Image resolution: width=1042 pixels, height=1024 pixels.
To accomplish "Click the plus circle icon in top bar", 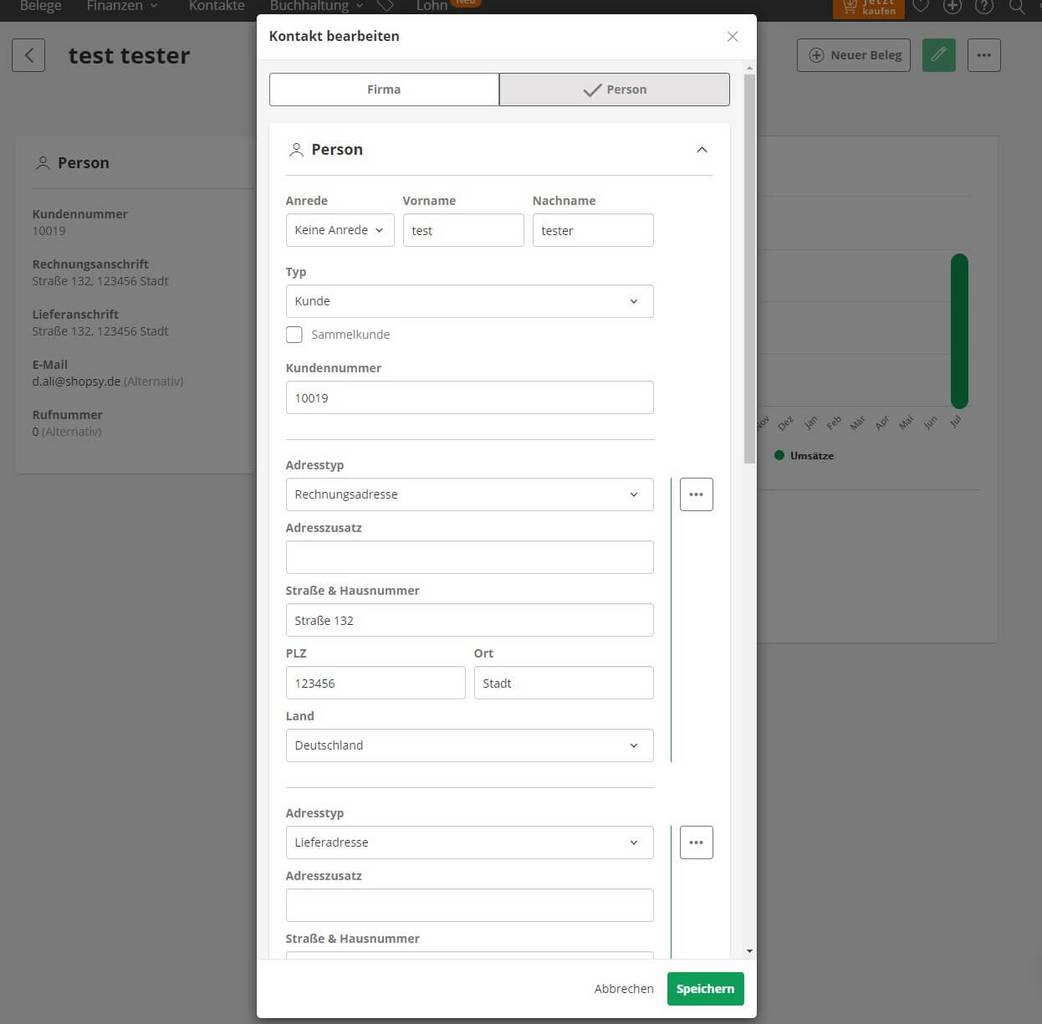I will click(953, 6).
